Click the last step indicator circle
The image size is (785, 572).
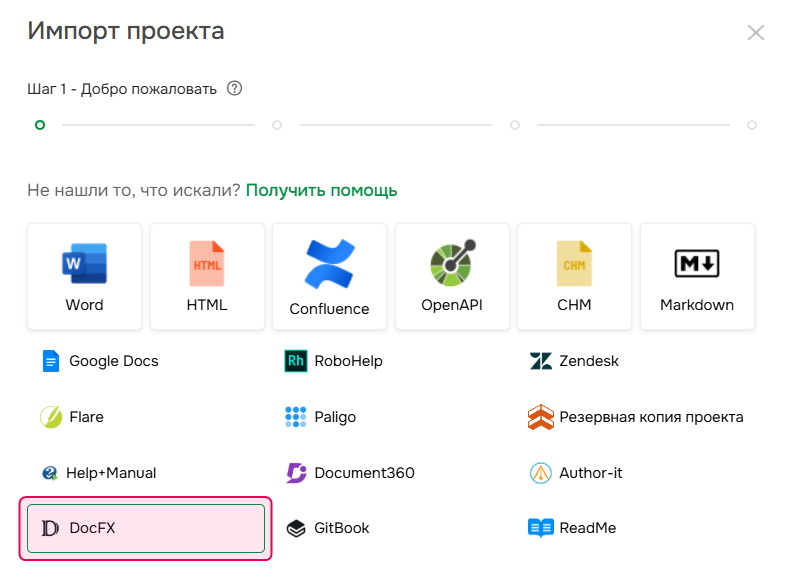click(x=752, y=125)
